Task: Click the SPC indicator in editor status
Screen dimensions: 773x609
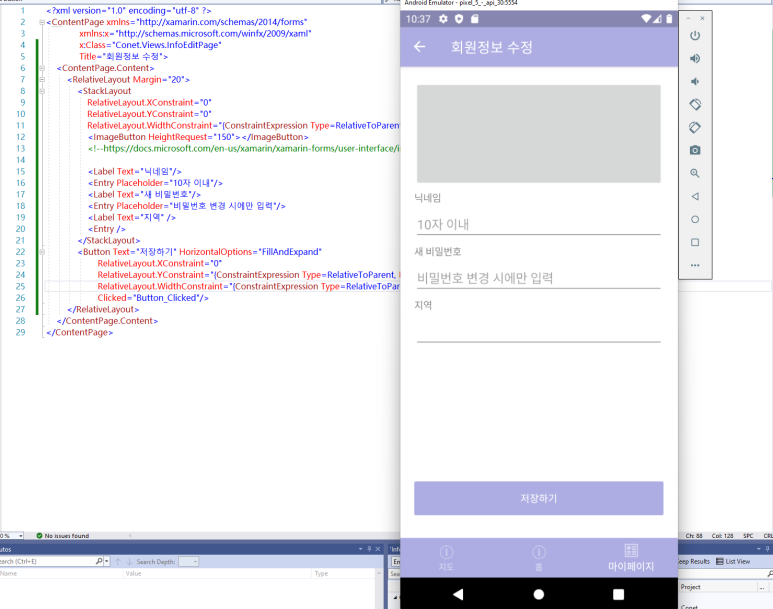Action: tap(748, 536)
